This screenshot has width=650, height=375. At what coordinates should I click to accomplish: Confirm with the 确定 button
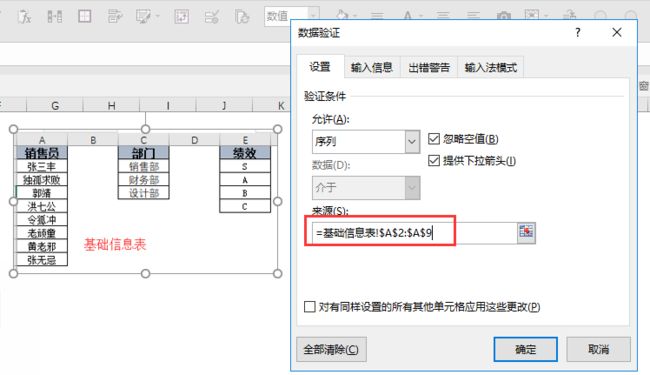[525, 349]
